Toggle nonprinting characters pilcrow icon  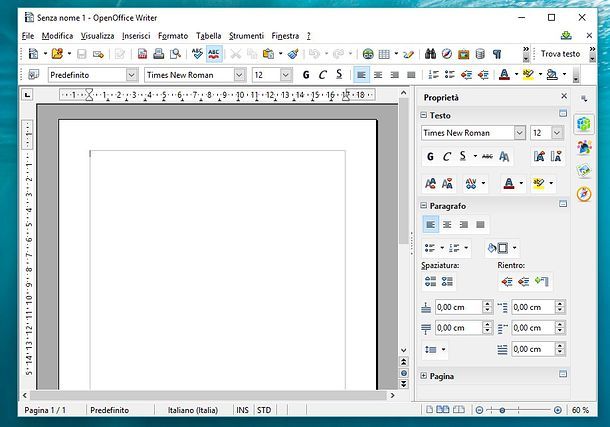point(497,54)
